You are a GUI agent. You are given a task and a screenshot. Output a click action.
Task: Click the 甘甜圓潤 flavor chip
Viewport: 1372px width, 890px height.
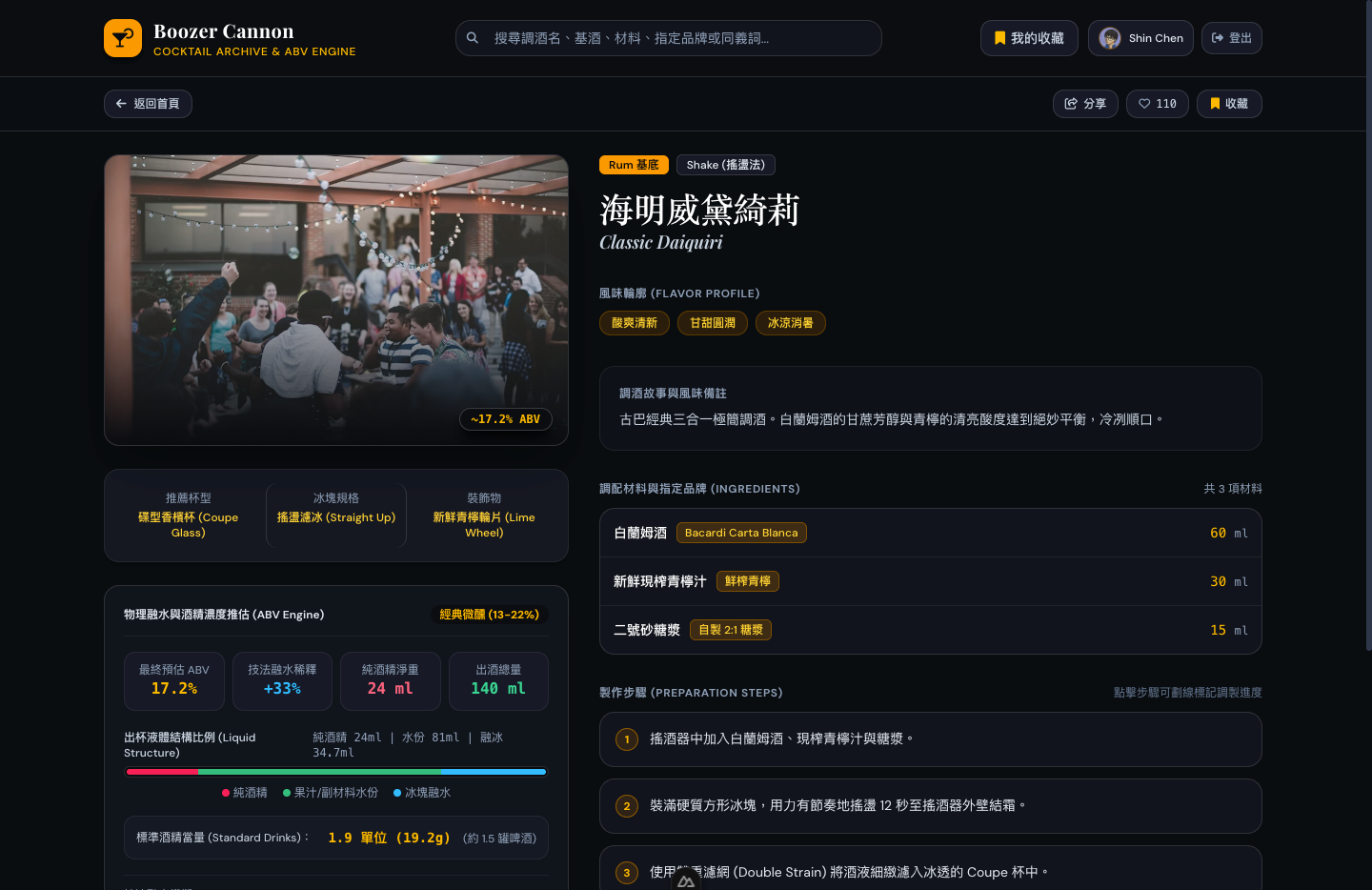pos(713,323)
